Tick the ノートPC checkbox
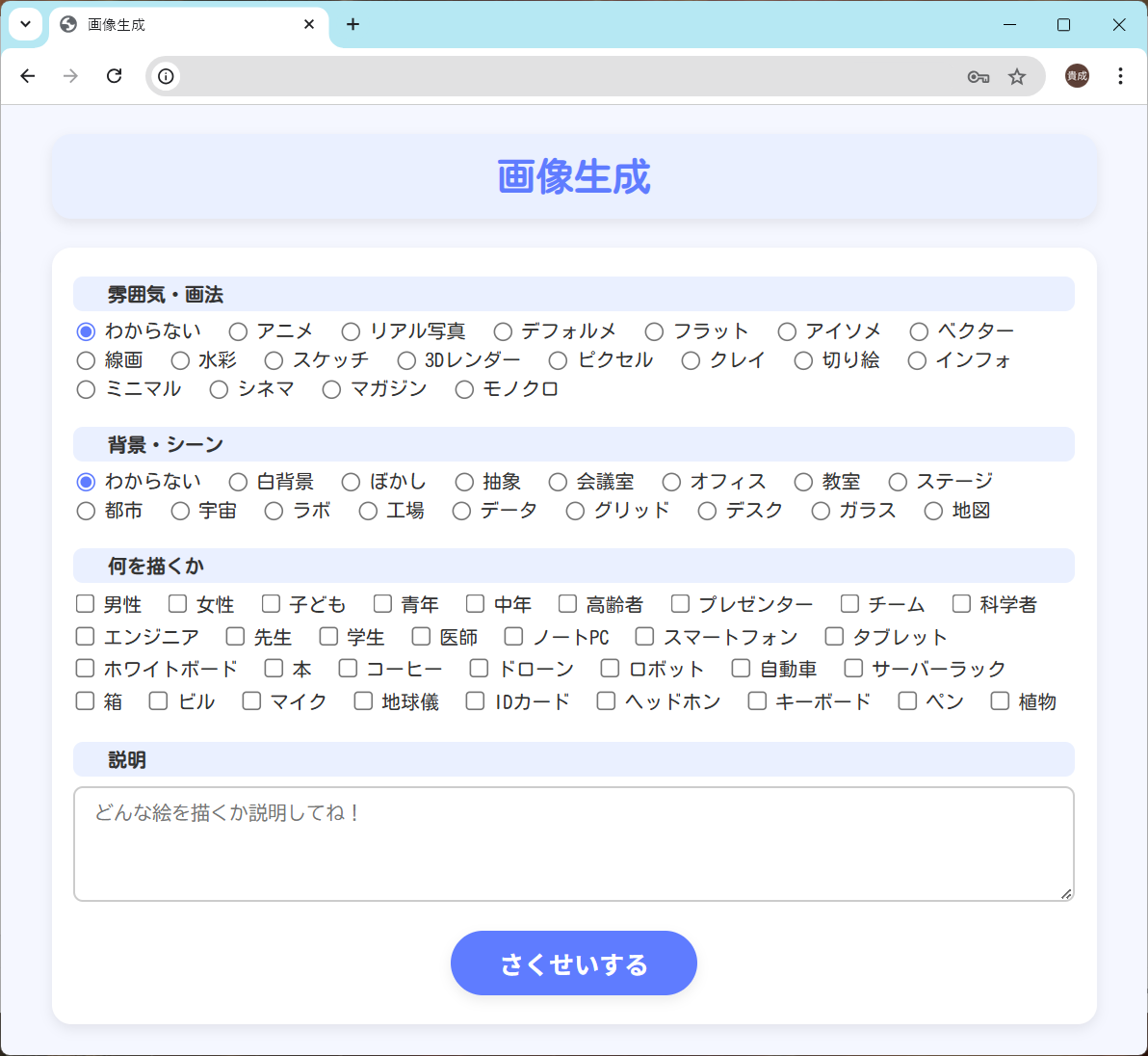The height and width of the screenshot is (1056, 1148). click(x=513, y=637)
